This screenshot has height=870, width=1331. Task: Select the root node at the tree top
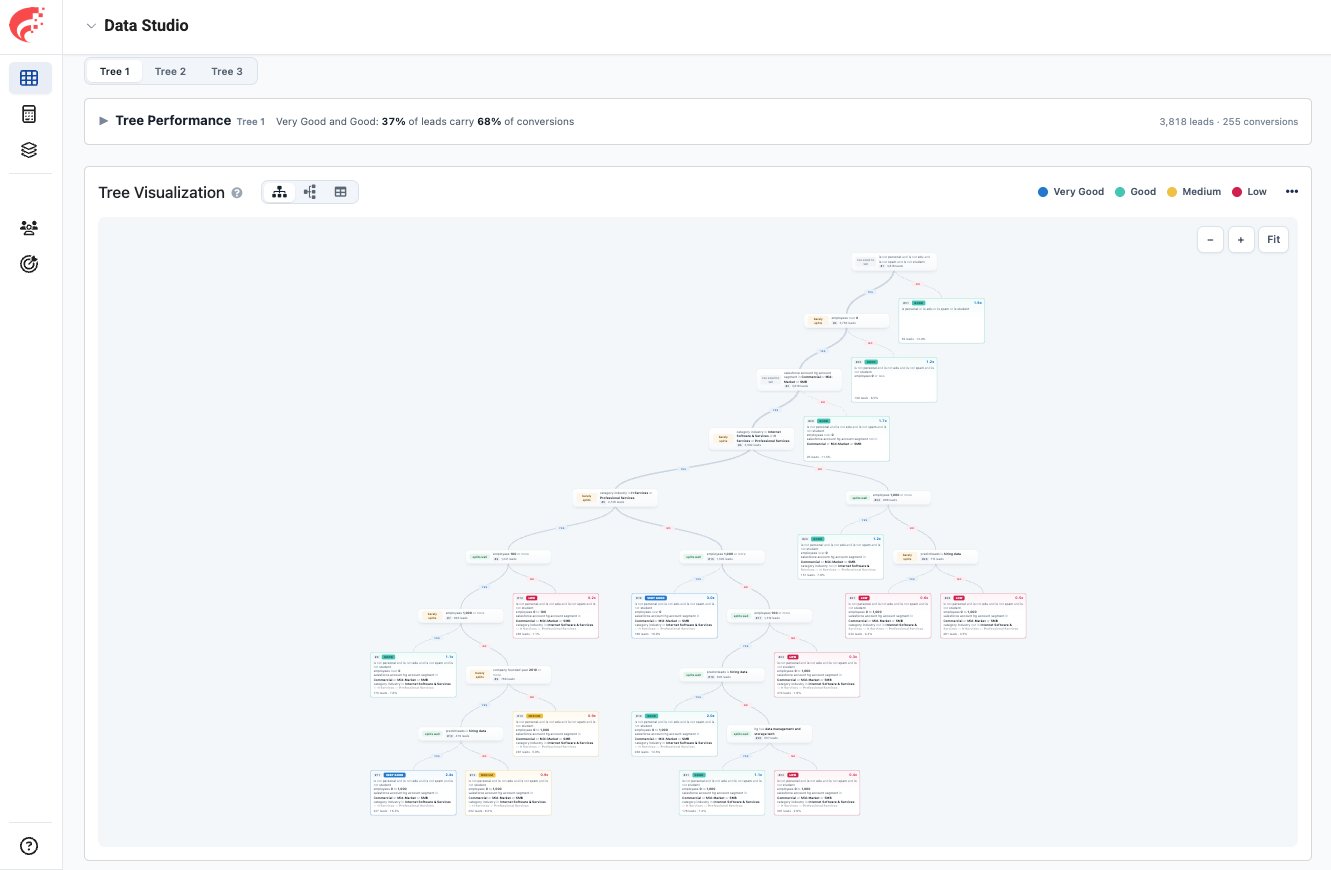pos(896,261)
